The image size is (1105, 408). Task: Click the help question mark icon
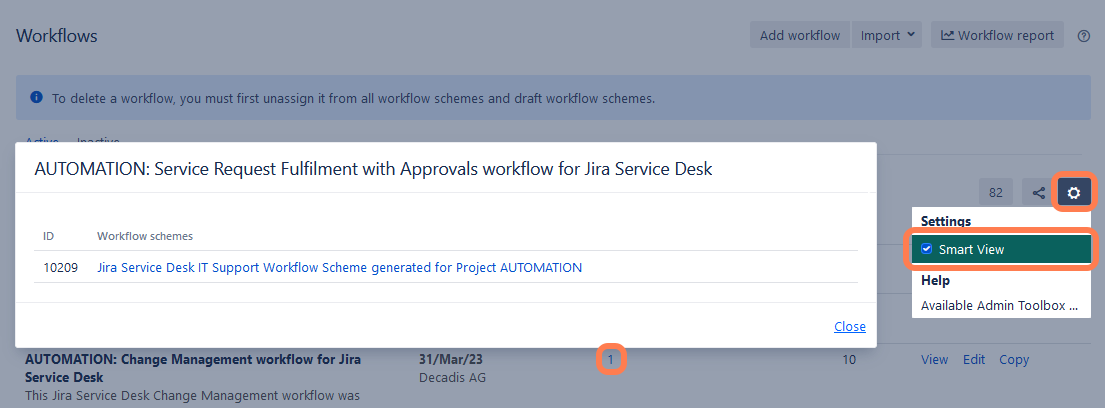1083,36
